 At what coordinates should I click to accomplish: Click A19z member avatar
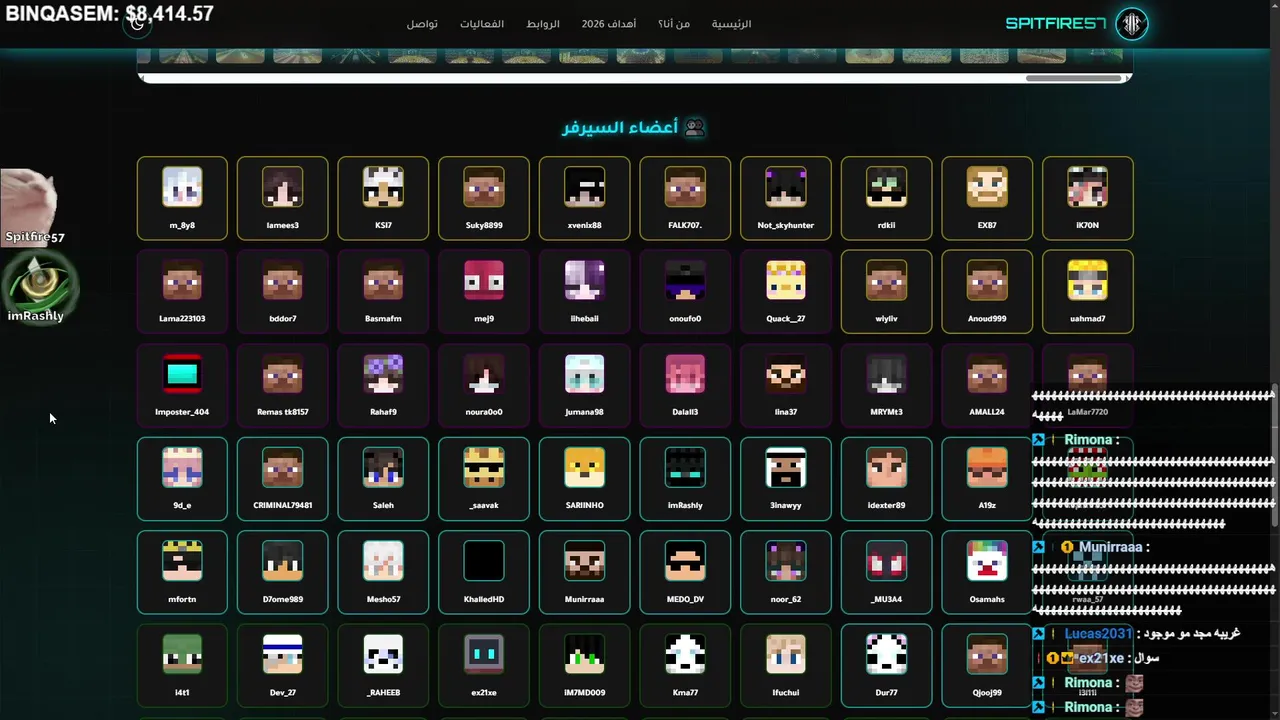(987, 467)
